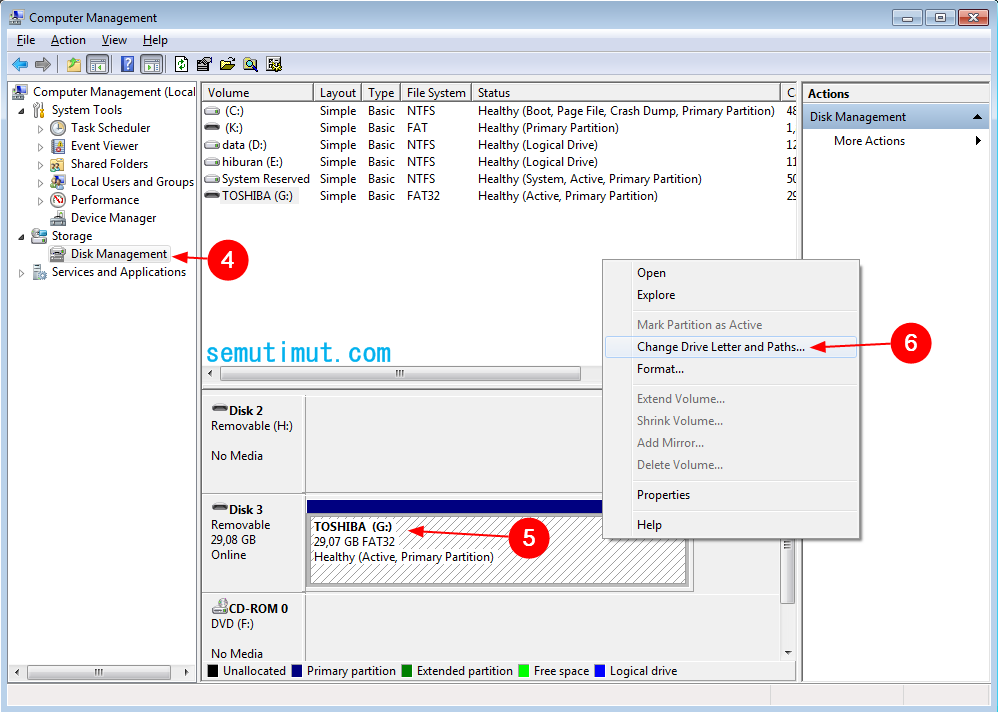Choose Change Drive Letter and Paths
The height and width of the screenshot is (712, 998).
coord(731,347)
